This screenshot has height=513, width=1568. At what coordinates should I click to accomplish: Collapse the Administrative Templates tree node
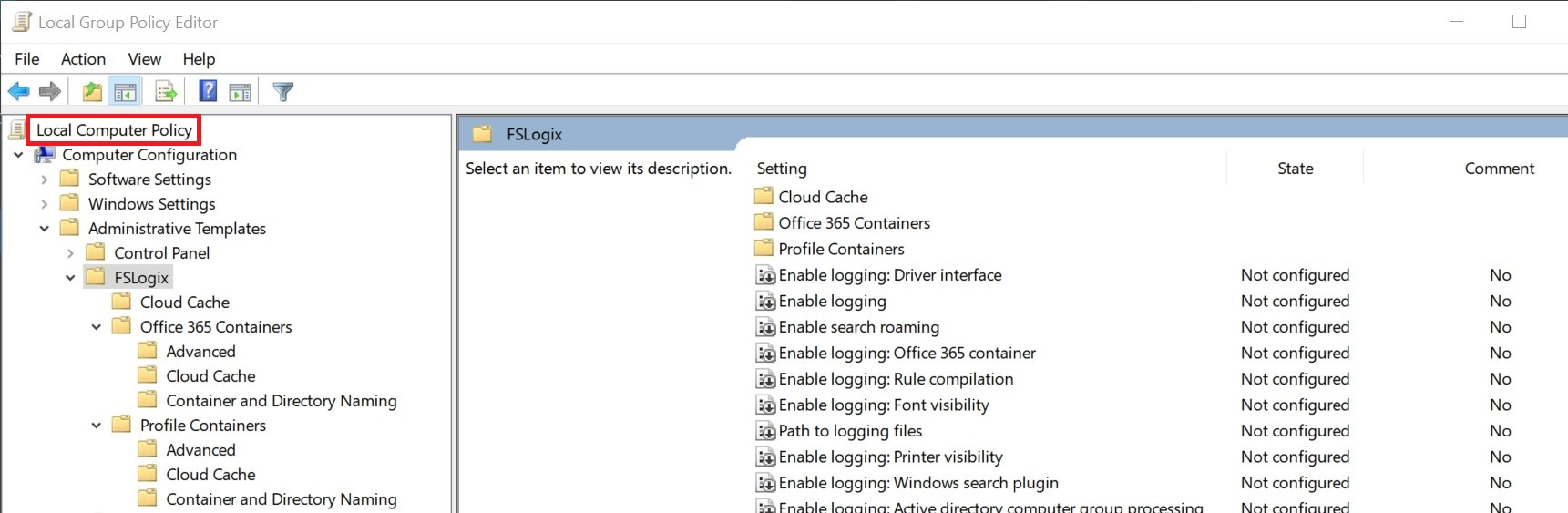44,229
